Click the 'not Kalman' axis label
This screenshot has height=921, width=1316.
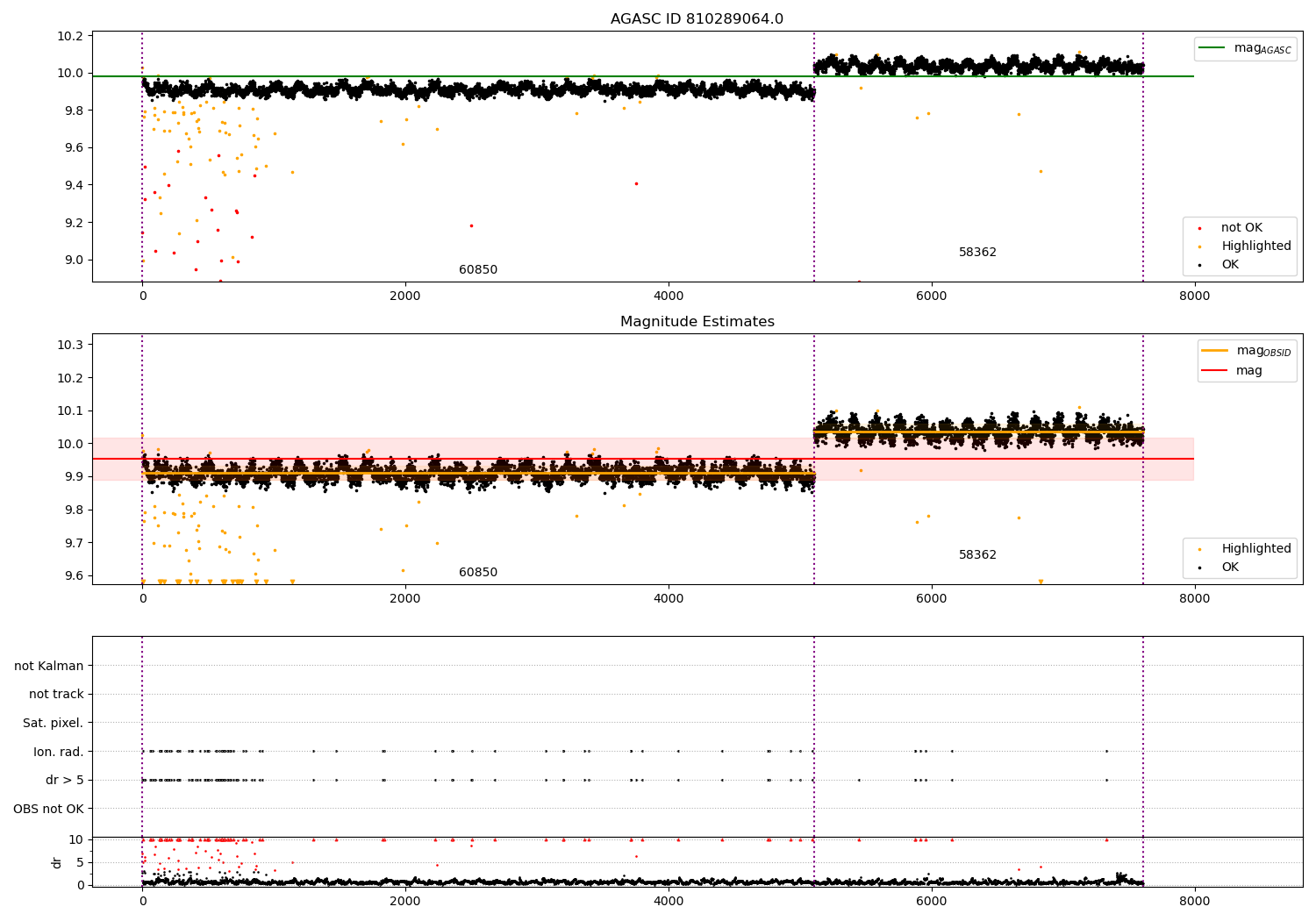[x=49, y=667]
